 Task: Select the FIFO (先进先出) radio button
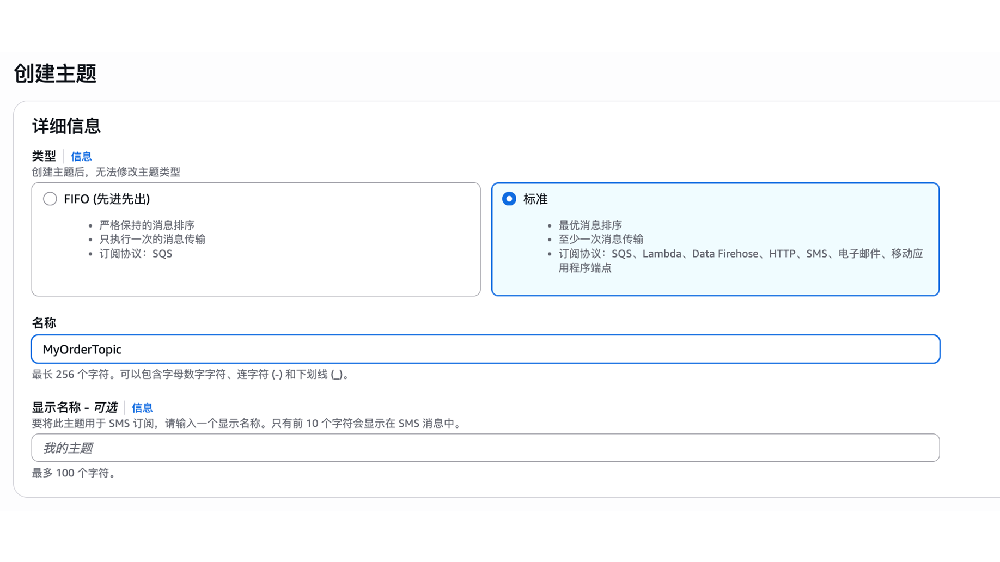tap(50, 199)
